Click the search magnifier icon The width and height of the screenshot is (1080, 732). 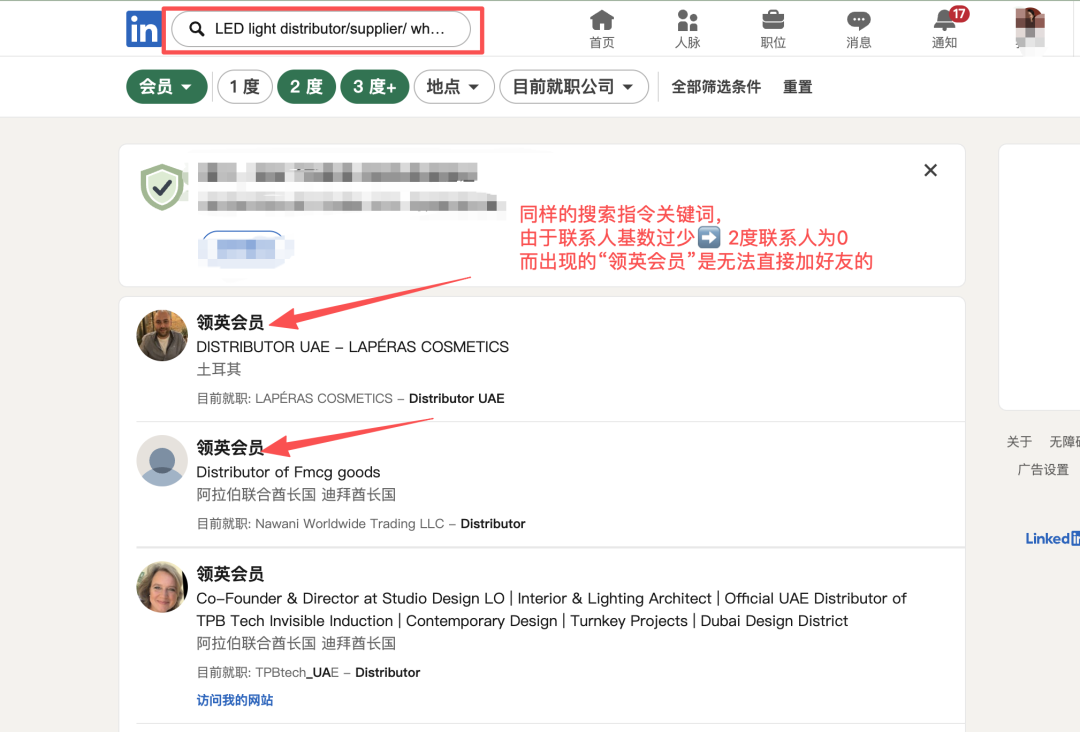[197, 29]
